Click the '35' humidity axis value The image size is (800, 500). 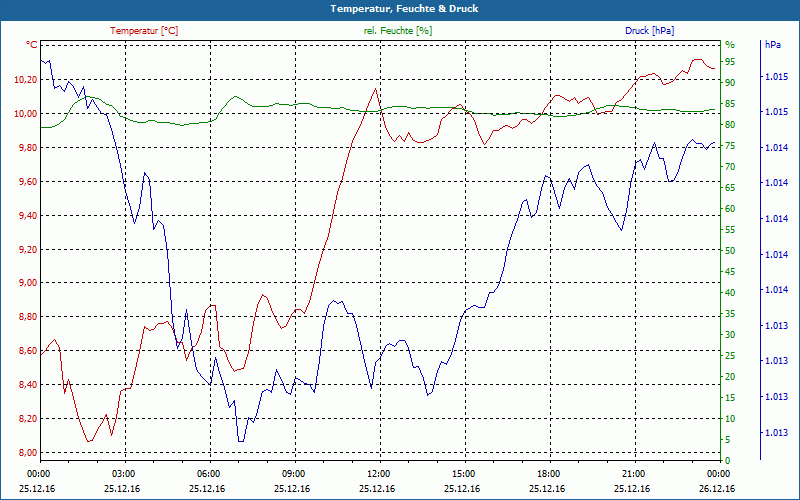(730, 314)
